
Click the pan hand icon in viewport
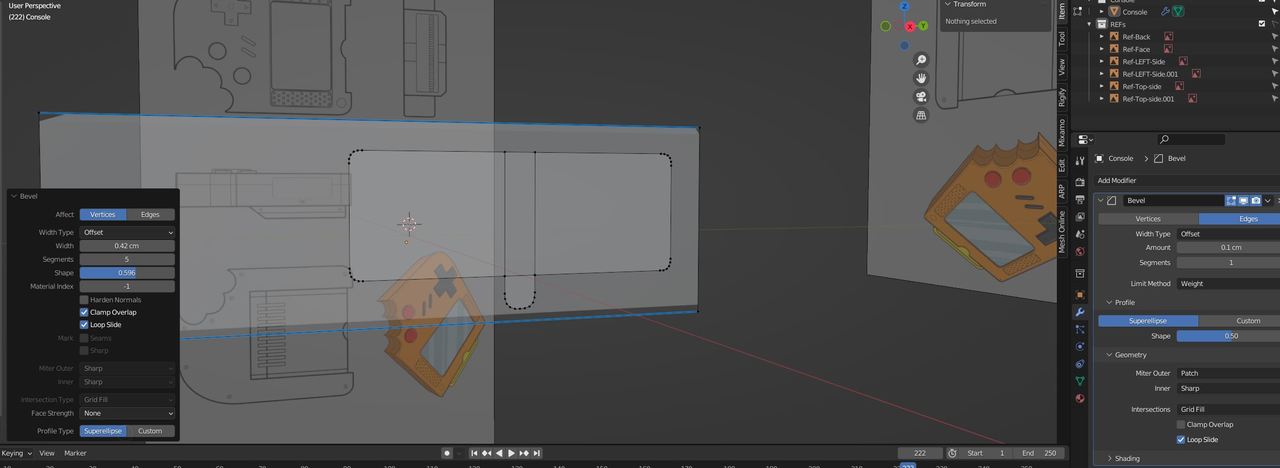pos(920,78)
